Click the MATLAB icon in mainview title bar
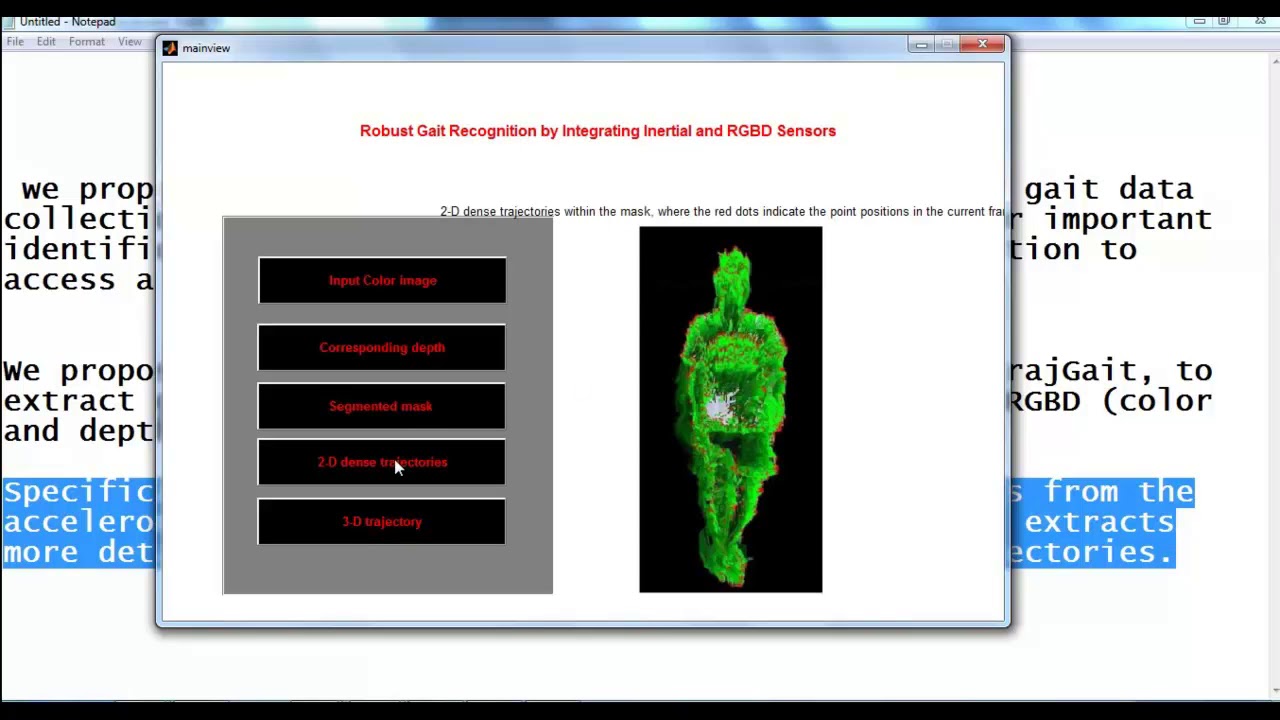 point(170,48)
